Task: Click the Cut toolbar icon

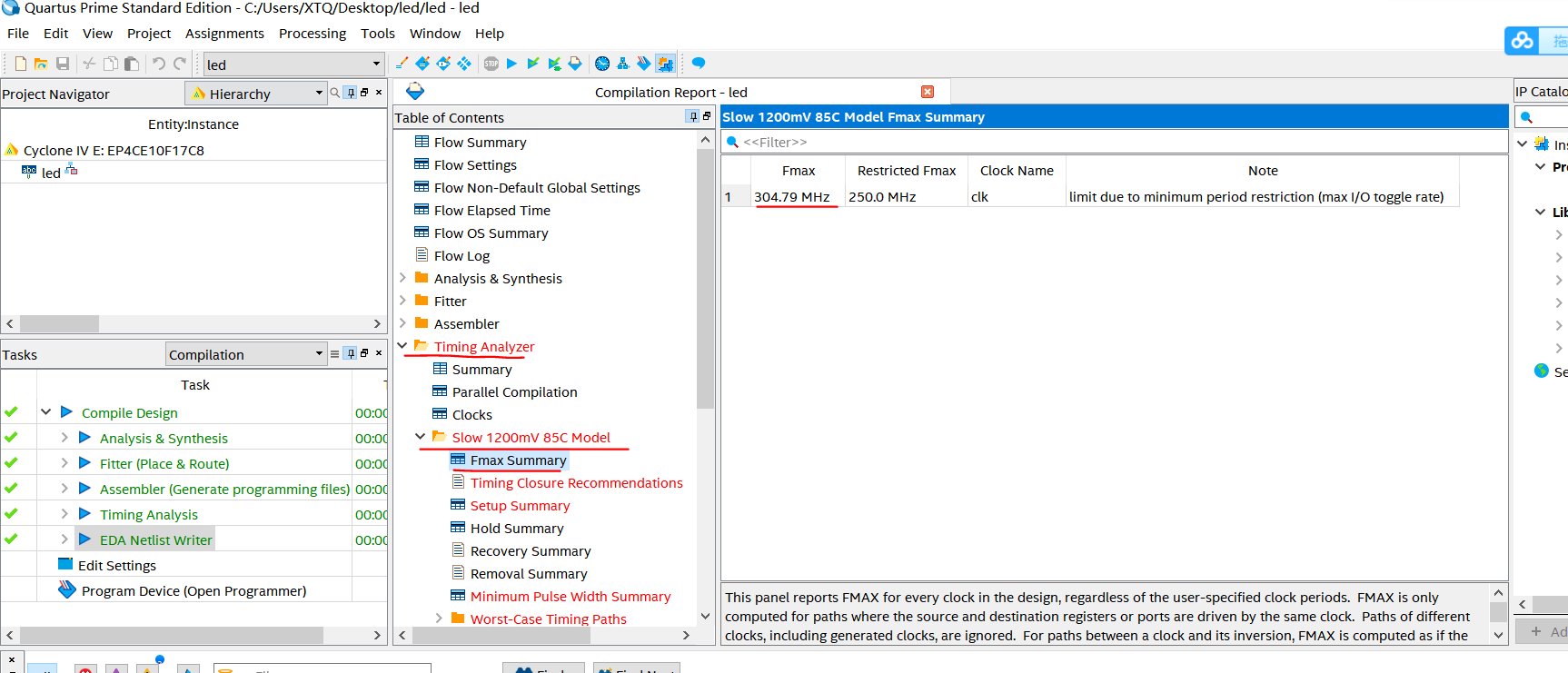Action: (x=89, y=64)
